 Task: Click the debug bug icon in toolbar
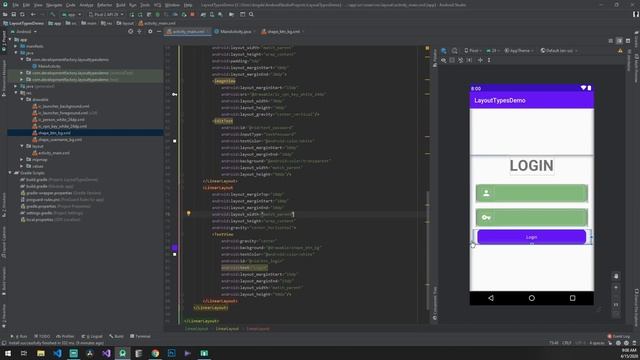coord(158,14)
